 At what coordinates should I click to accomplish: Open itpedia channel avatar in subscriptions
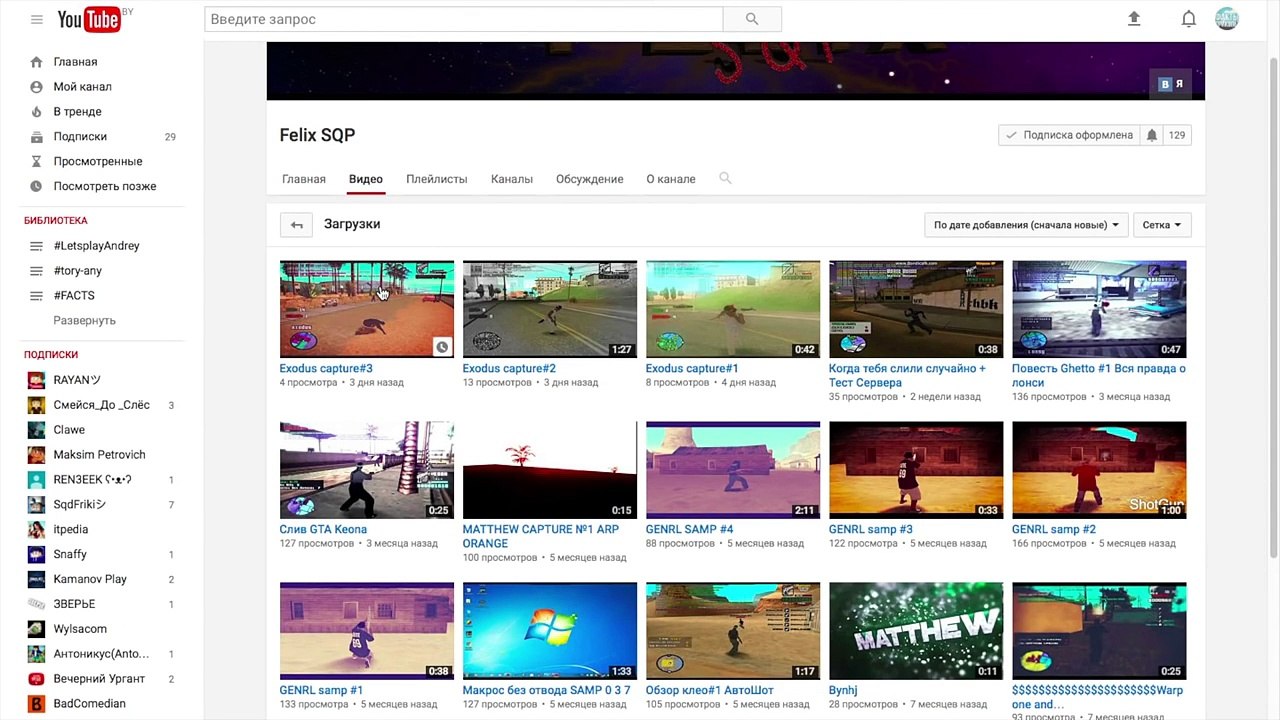(x=36, y=529)
